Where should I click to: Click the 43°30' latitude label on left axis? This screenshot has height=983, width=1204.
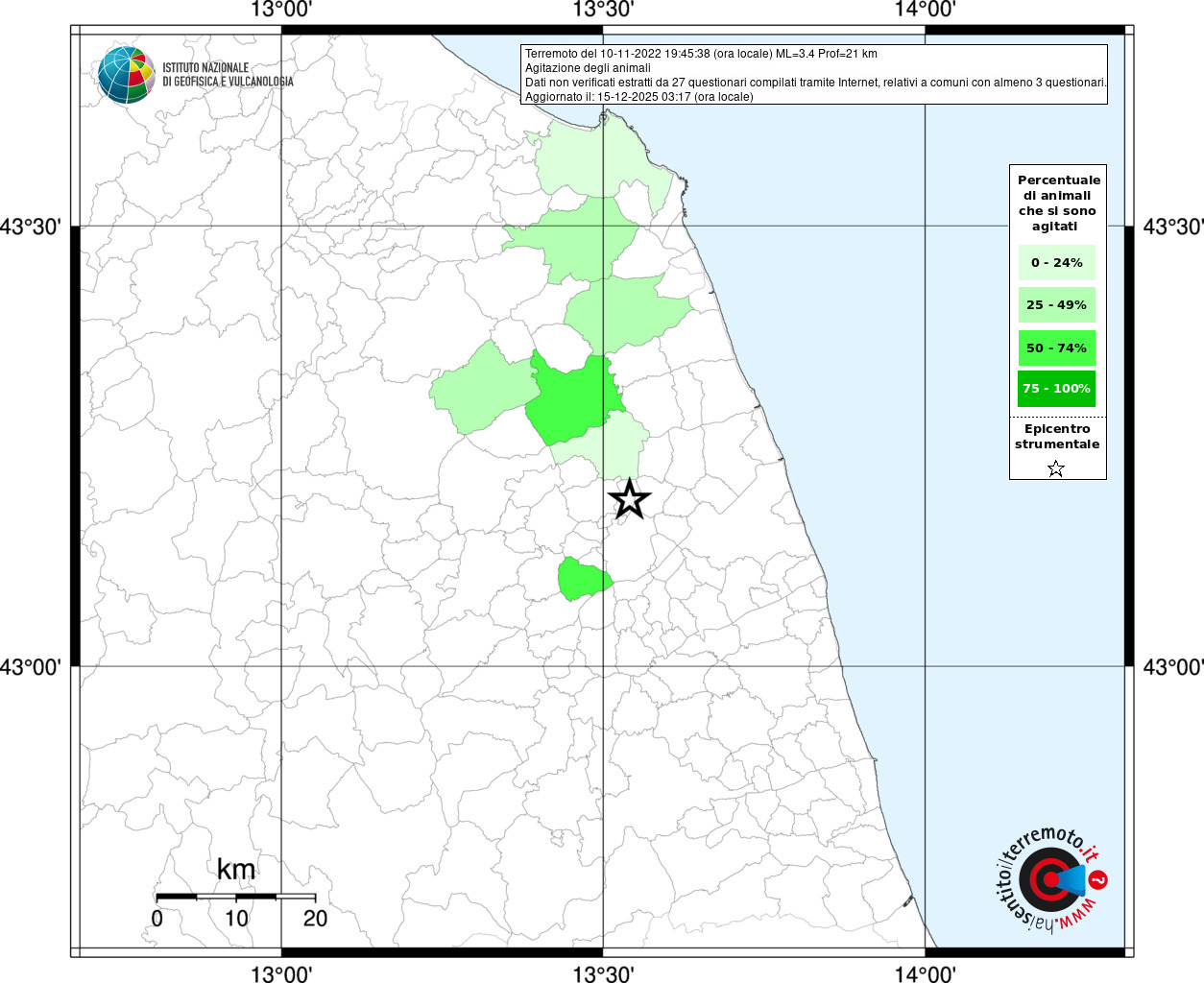click(x=31, y=228)
